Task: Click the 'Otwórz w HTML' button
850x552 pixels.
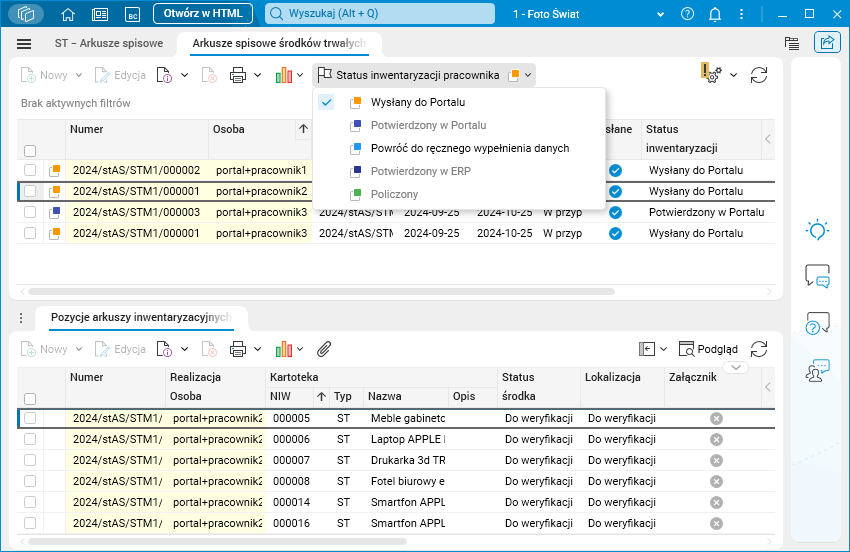Action: (x=202, y=14)
